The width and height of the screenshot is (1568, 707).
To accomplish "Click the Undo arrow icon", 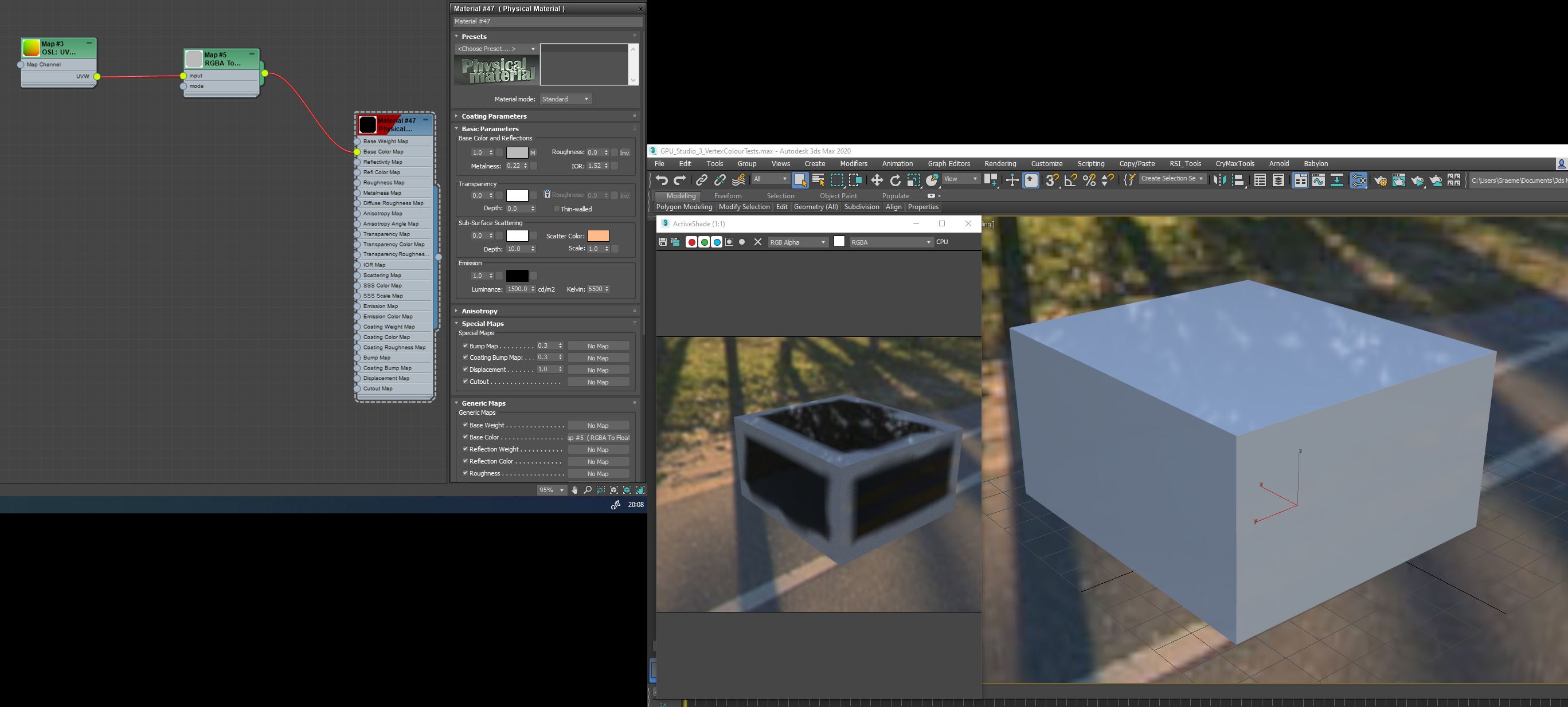I will 662,180.
